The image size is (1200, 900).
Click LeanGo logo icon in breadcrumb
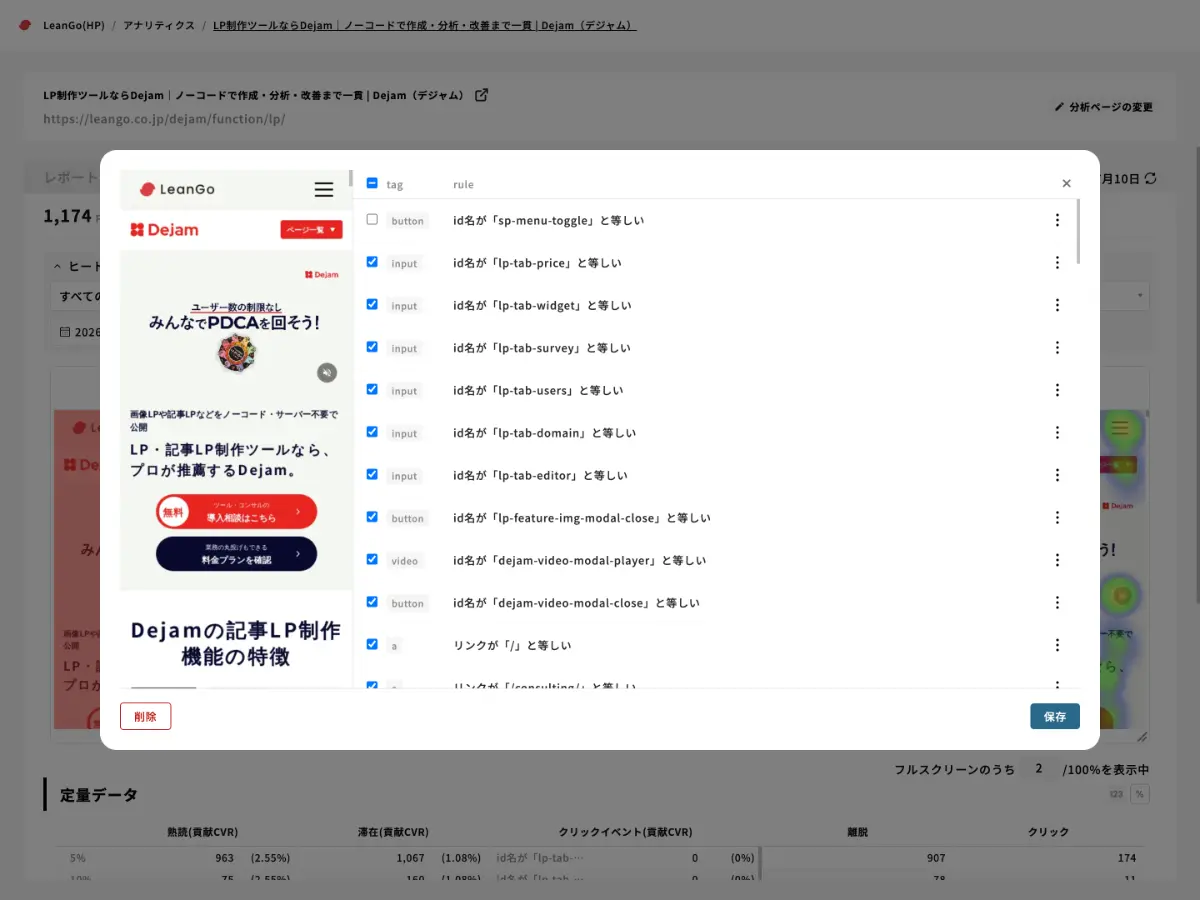[x=25, y=25]
